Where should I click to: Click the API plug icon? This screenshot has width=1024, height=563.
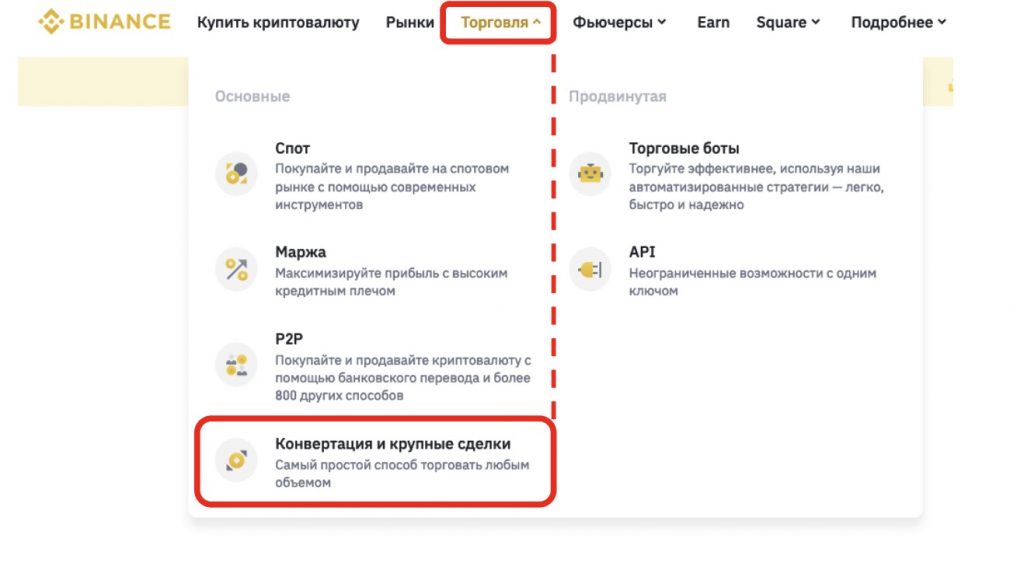coord(590,268)
